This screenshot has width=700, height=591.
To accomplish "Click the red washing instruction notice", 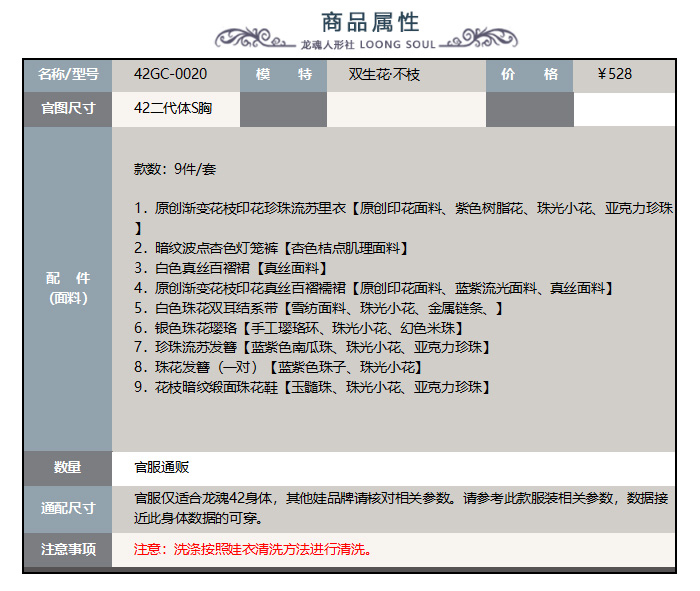I will point(253,549).
